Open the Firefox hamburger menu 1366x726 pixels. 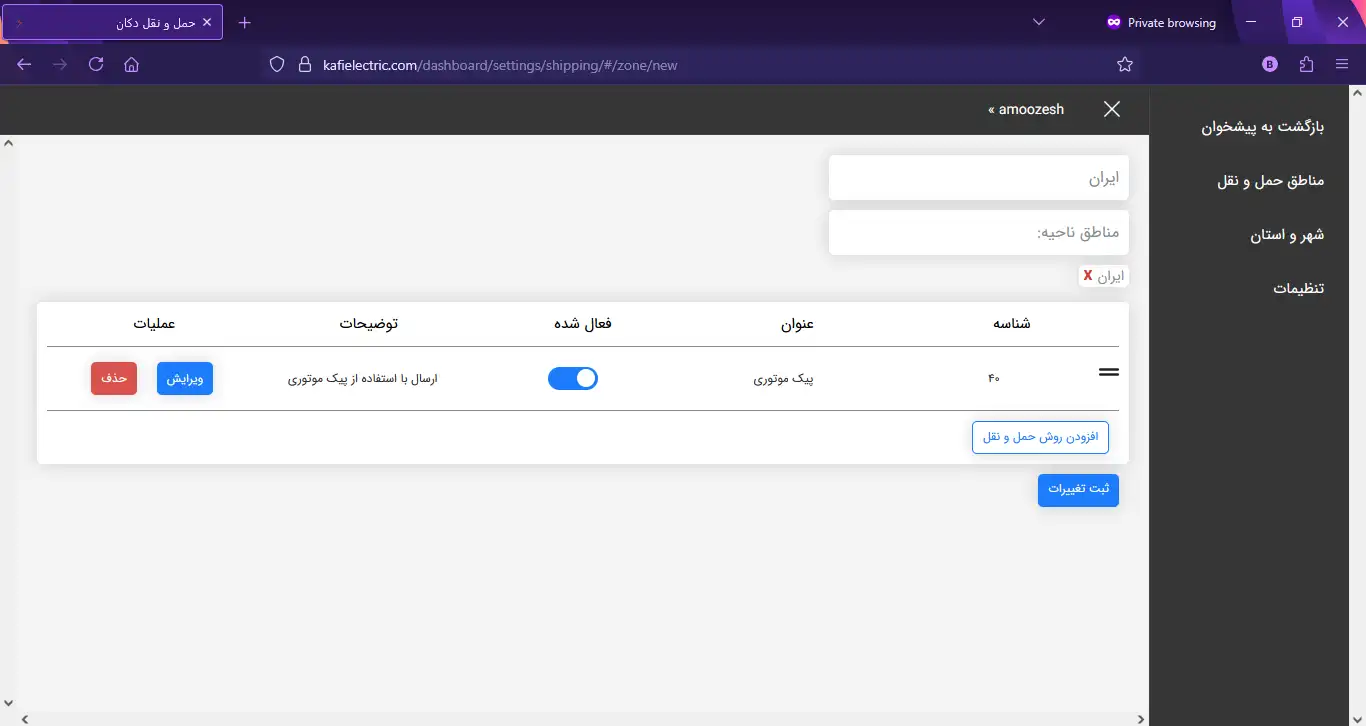click(1343, 64)
